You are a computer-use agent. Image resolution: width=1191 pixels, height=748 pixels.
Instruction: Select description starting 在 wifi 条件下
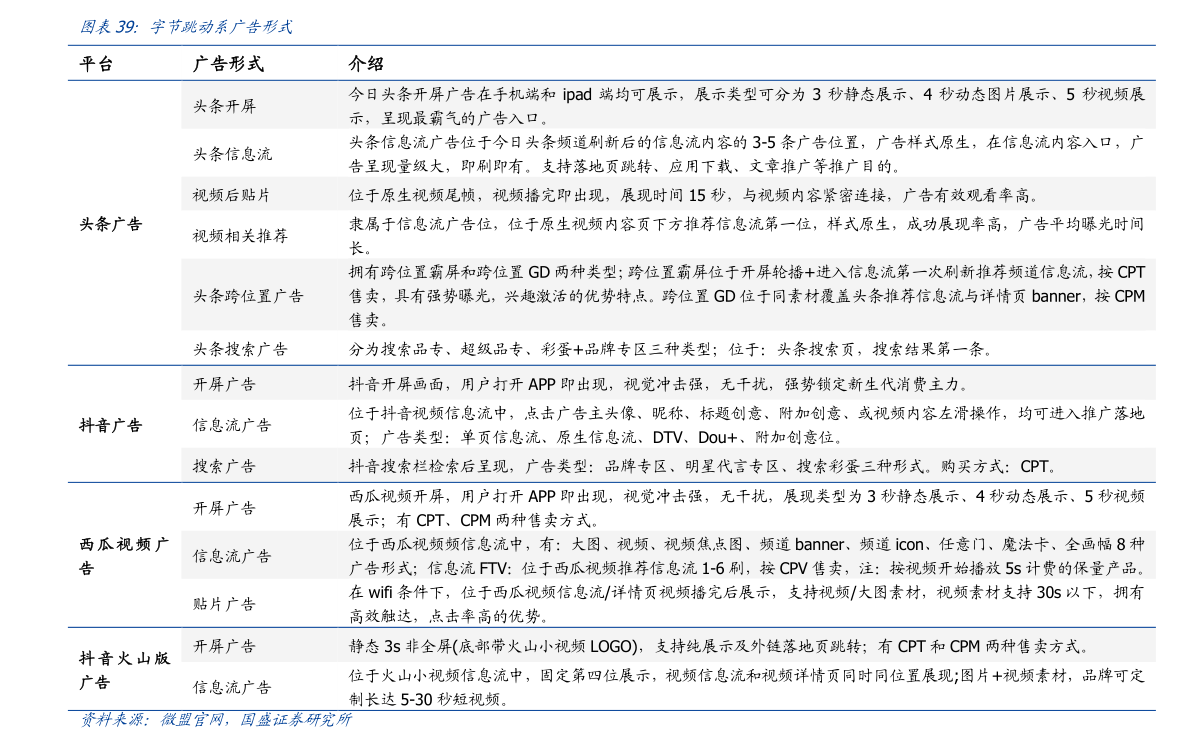[746, 604]
